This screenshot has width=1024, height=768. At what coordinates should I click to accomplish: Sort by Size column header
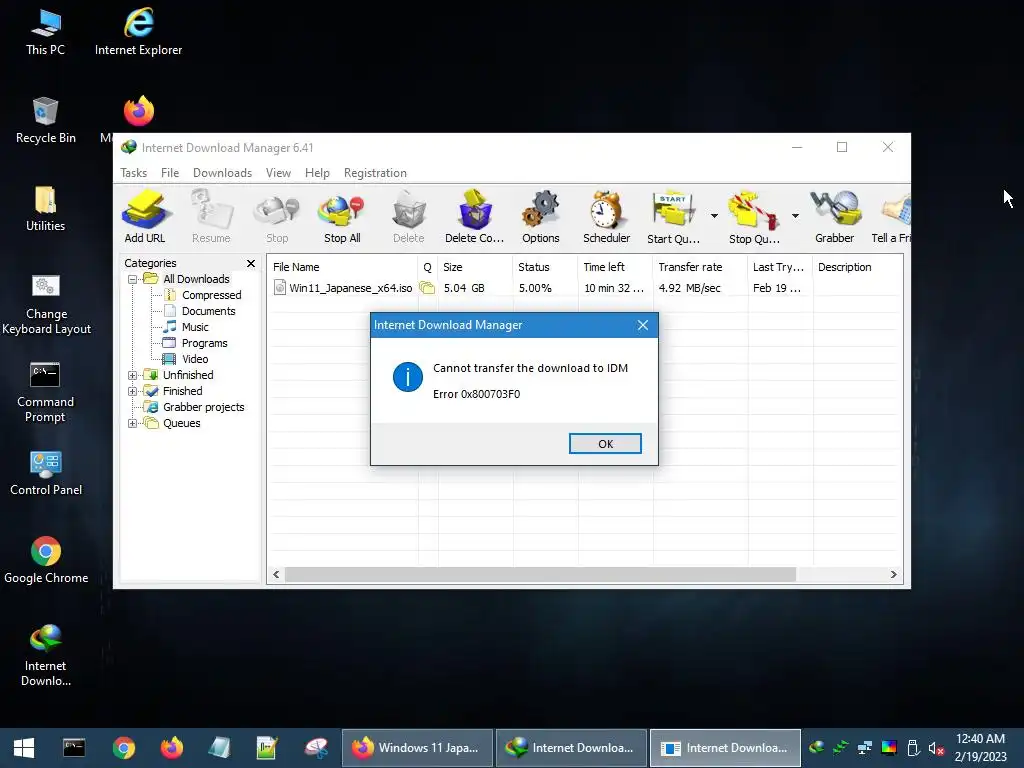(x=475, y=267)
